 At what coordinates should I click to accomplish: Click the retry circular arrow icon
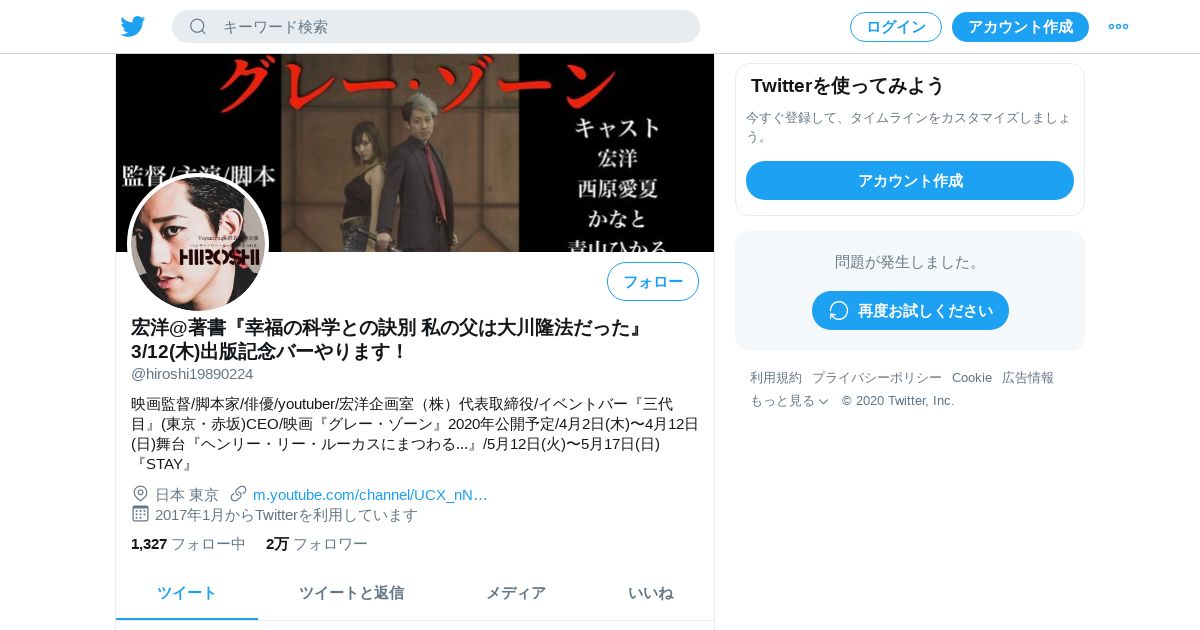[838, 310]
